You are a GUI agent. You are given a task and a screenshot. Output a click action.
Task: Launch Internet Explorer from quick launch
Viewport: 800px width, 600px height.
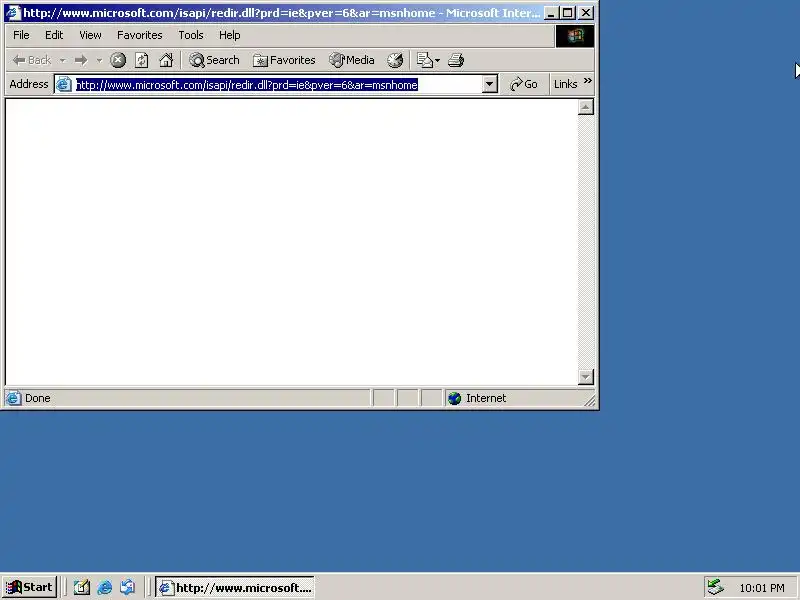coord(105,588)
